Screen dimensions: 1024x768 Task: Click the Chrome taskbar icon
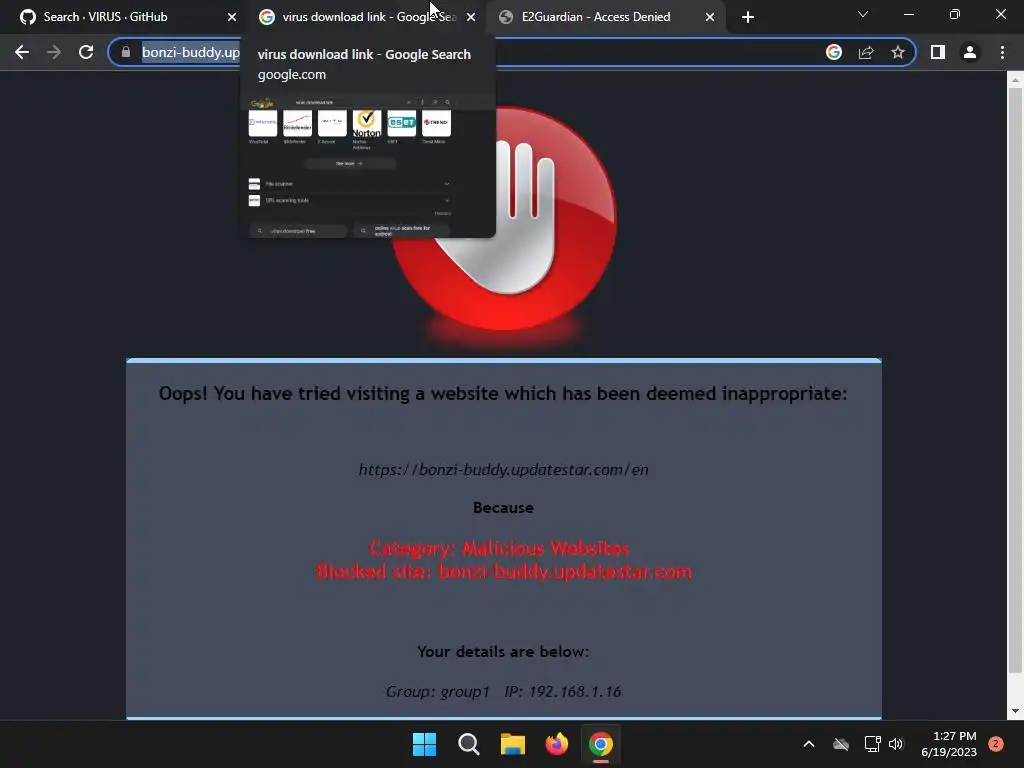601,744
